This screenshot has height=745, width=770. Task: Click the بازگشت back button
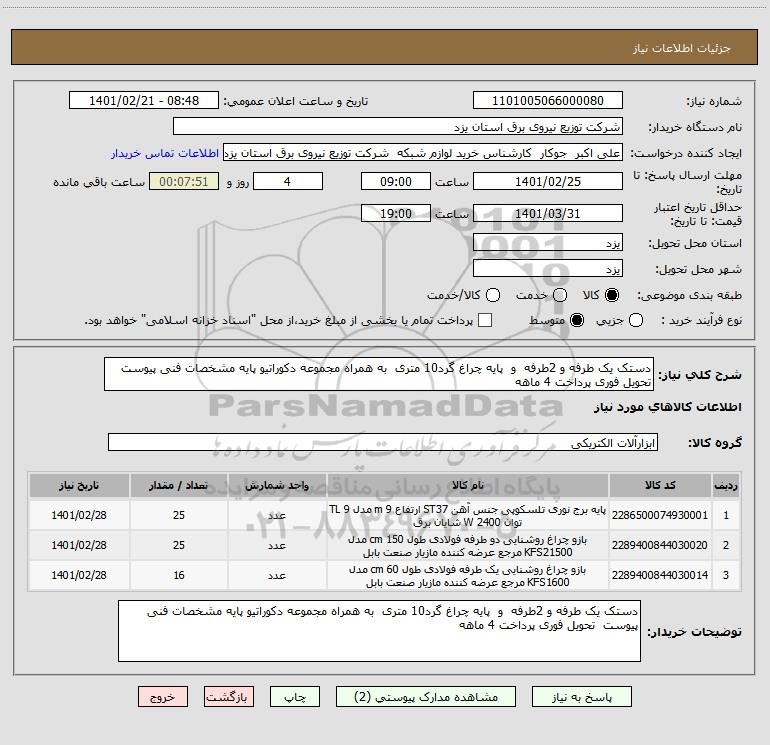229,697
